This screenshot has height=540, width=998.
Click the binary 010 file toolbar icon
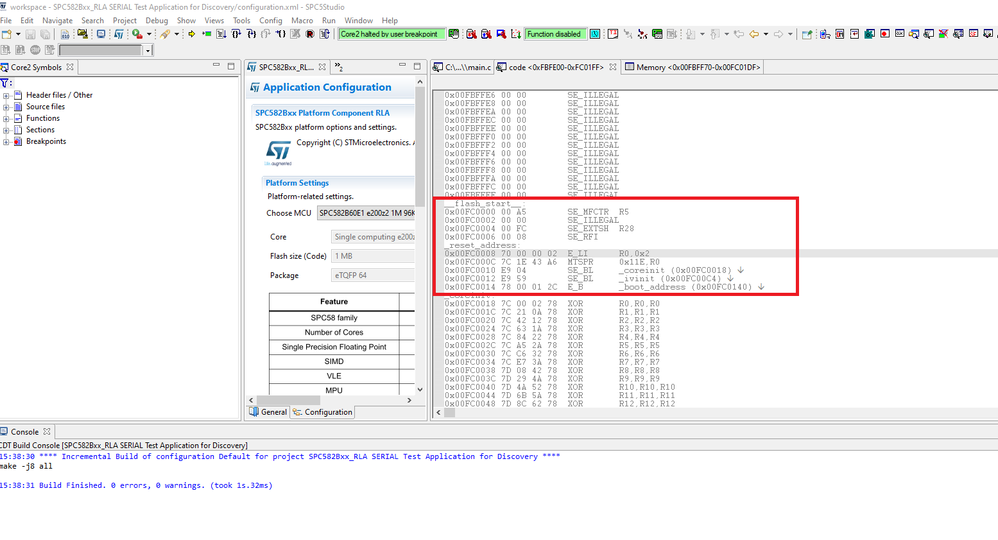[x=65, y=34]
